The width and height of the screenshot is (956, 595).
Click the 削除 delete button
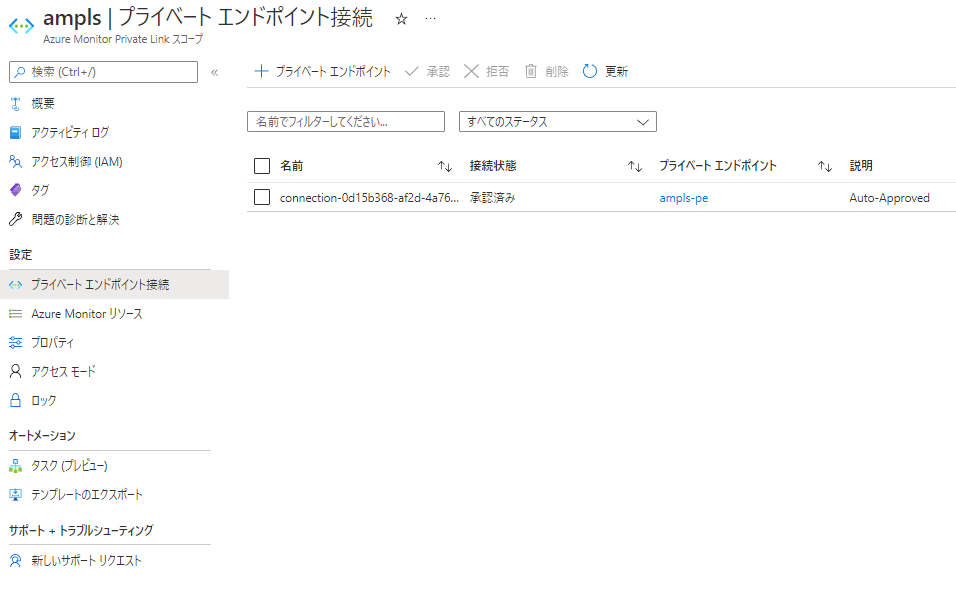546,71
